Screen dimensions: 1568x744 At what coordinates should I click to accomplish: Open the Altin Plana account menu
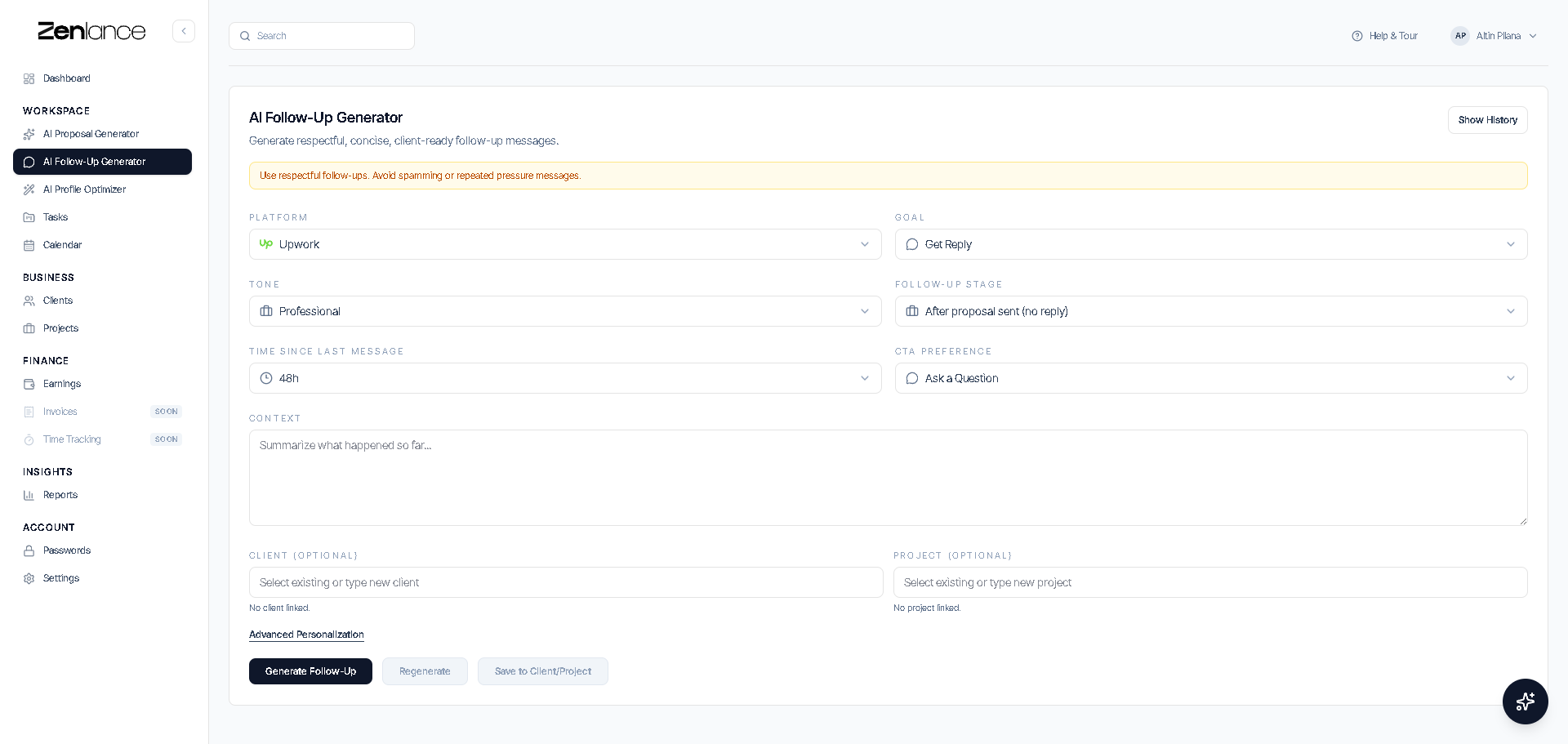tap(1494, 36)
